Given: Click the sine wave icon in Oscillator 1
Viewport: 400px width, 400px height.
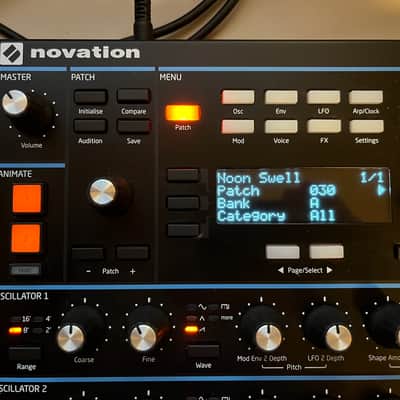Looking at the screenshot, I should [x=202, y=307].
